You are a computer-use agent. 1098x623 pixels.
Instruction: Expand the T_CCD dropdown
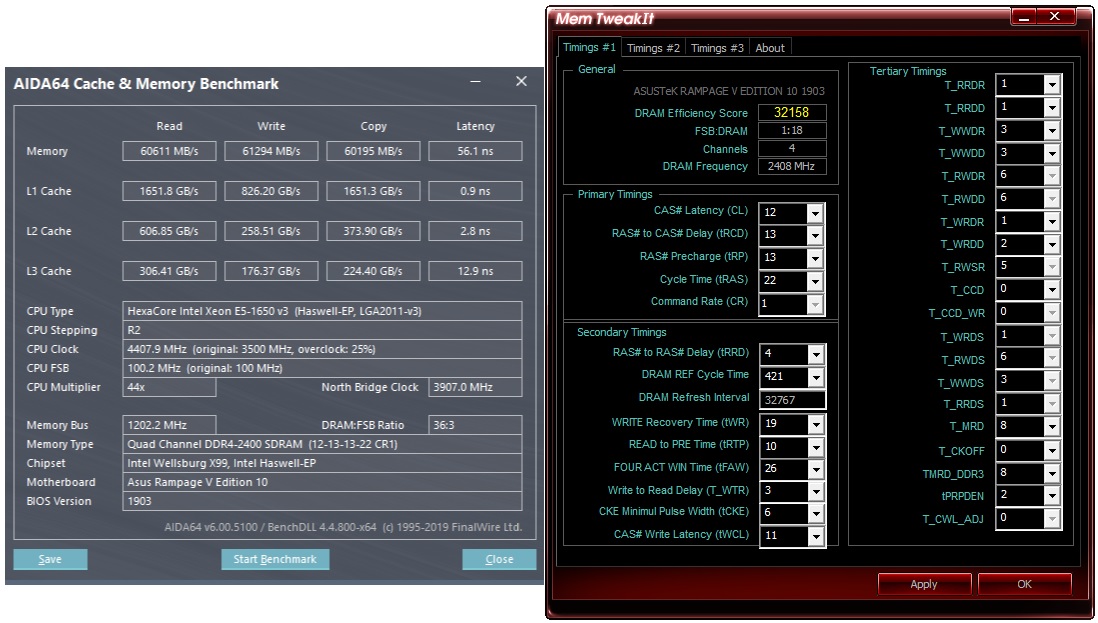pyautogui.click(x=1052, y=290)
